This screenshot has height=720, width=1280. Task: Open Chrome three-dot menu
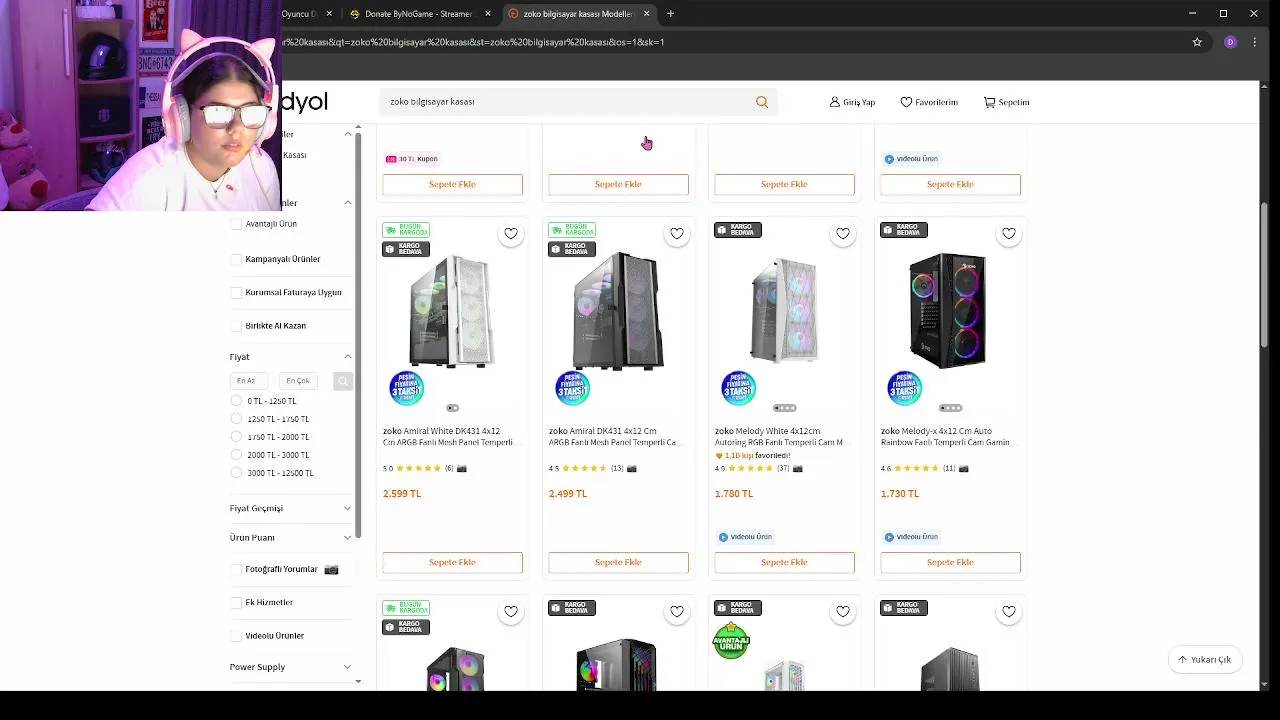pyautogui.click(x=1255, y=42)
